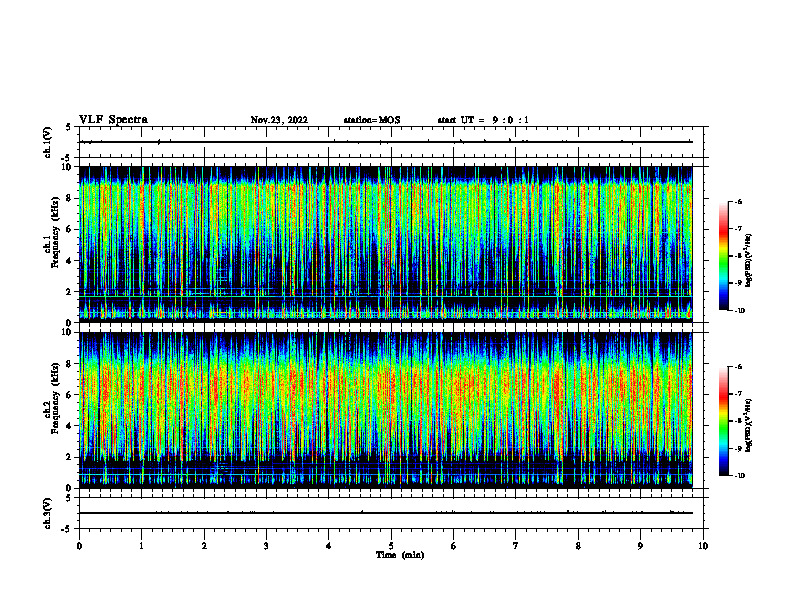This screenshot has width=792, height=612.
Task: Click time axis tick label '2'
Action: (204, 546)
